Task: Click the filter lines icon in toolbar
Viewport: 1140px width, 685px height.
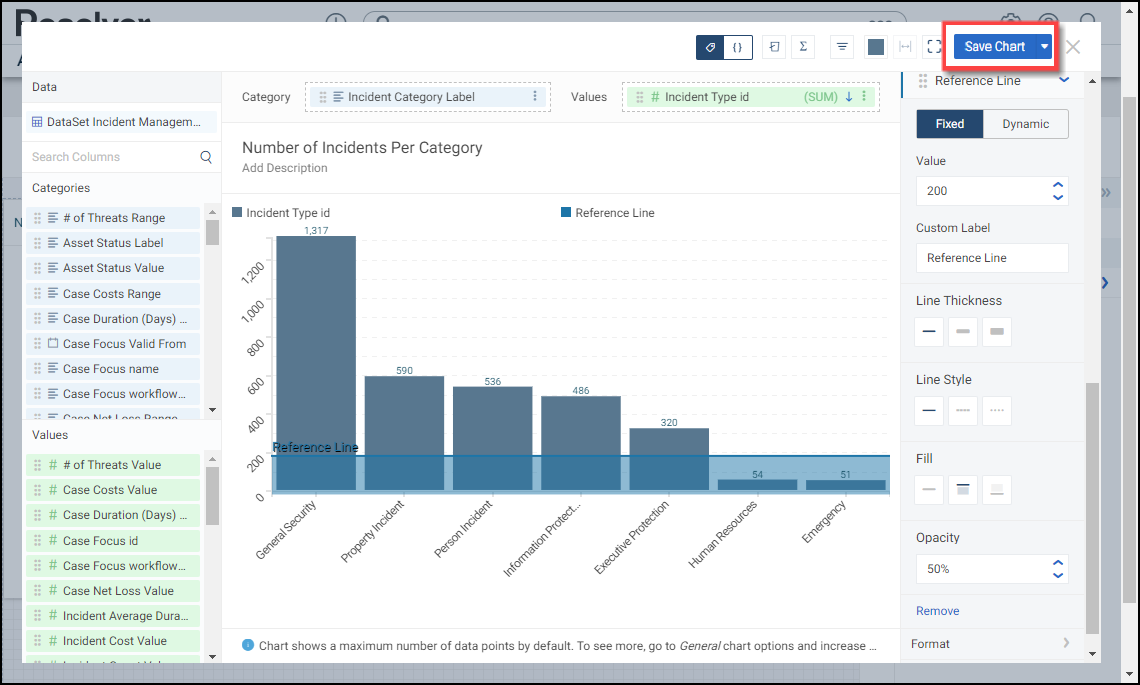Action: (x=842, y=47)
